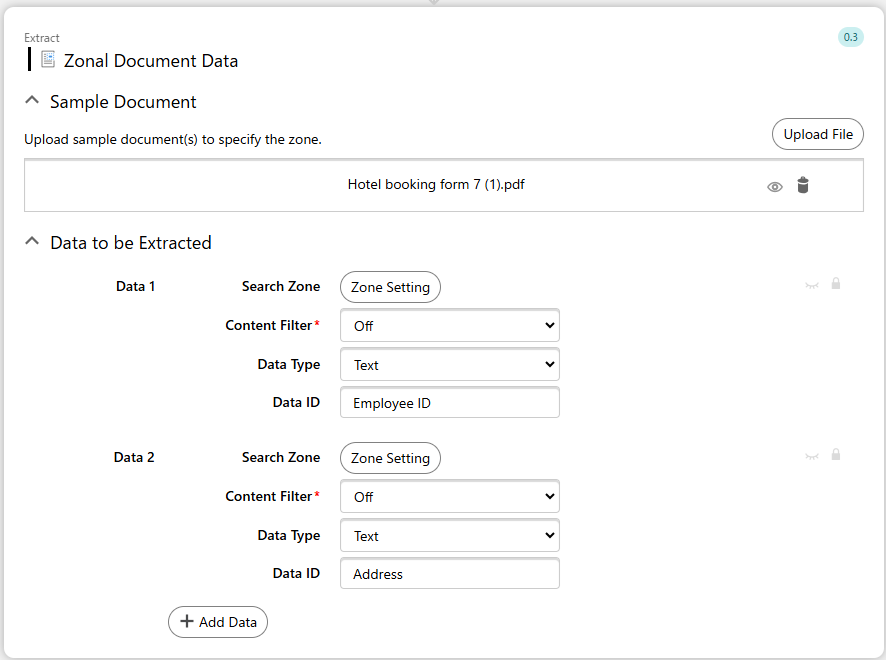Screen dimensions: 886x660
Task: Open Zone Setting for Data 1
Action: (x=390, y=287)
